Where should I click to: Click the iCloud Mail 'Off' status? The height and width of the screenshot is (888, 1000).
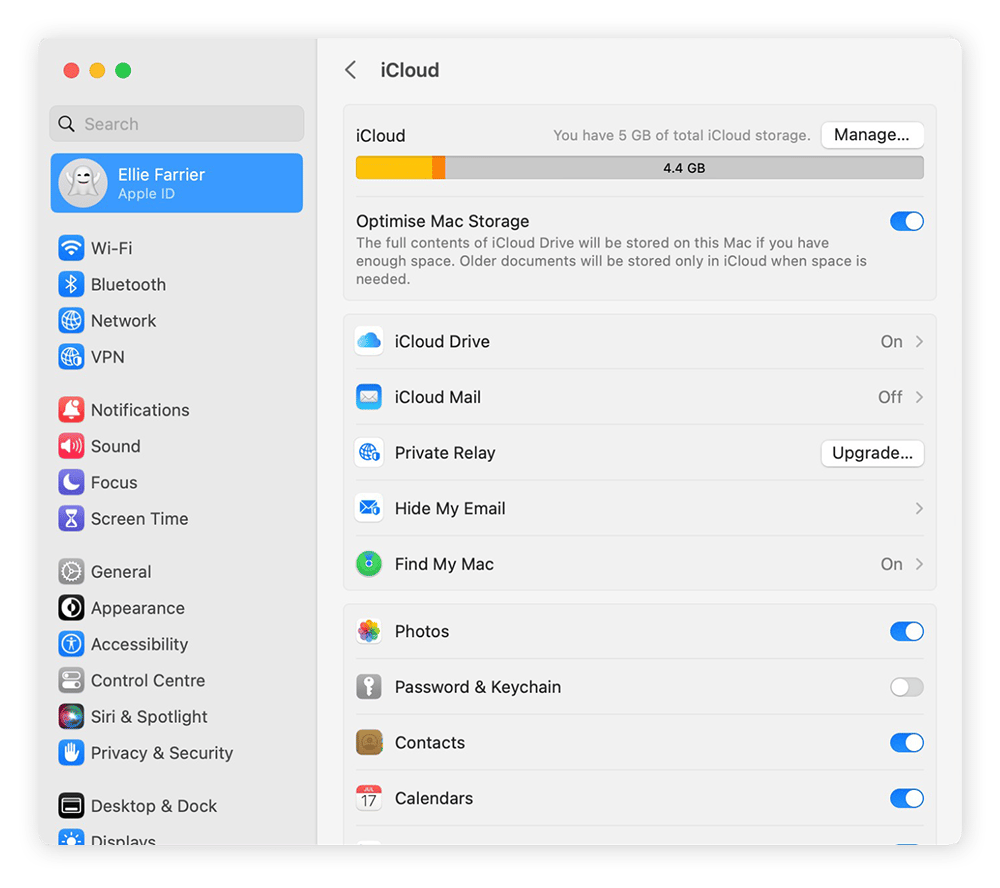pos(890,397)
